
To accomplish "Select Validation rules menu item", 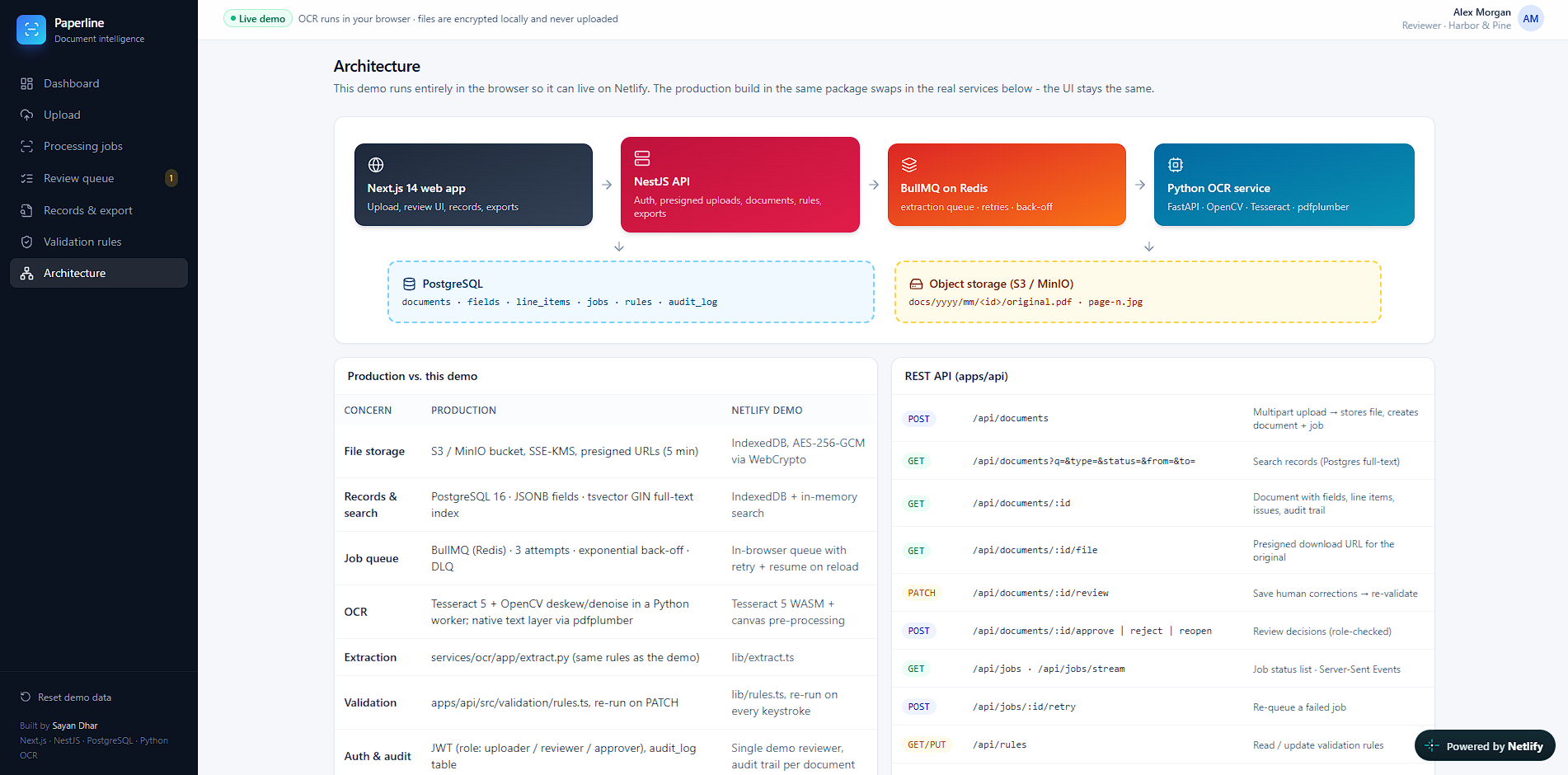I will 99,242.
